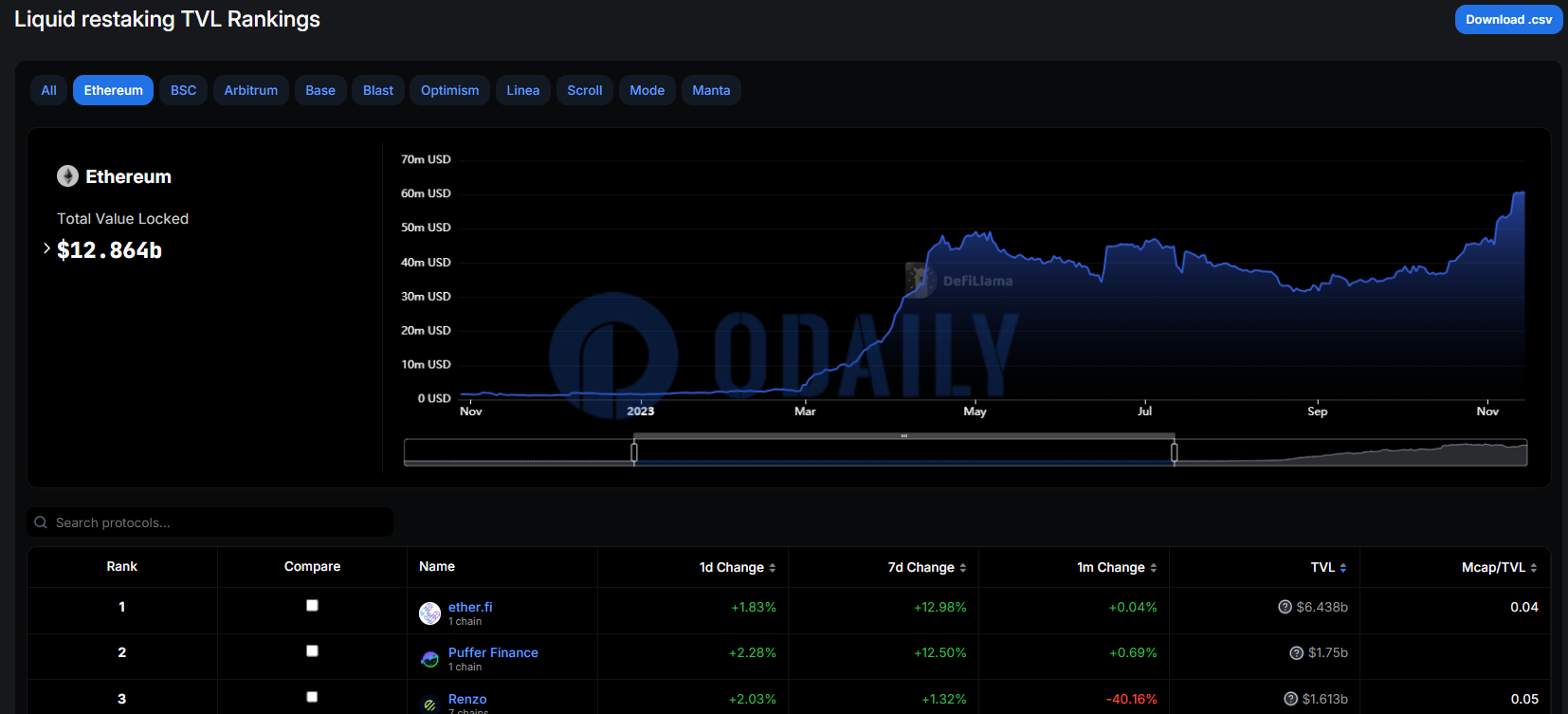Click the info icon beside $6.438b TVL
Image resolution: width=1568 pixels, height=714 pixels.
tap(1285, 607)
